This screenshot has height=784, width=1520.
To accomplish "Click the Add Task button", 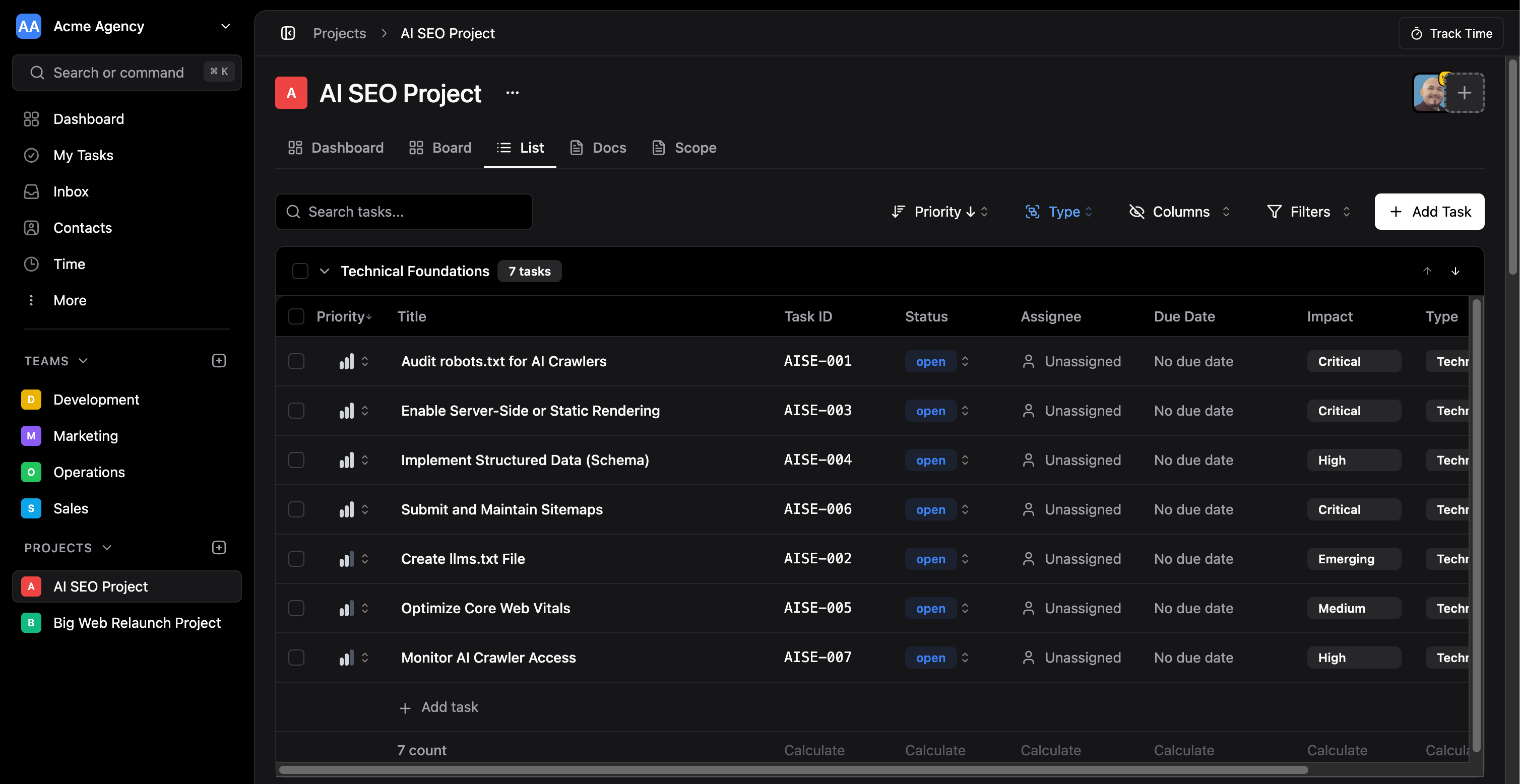I will (x=1429, y=211).
